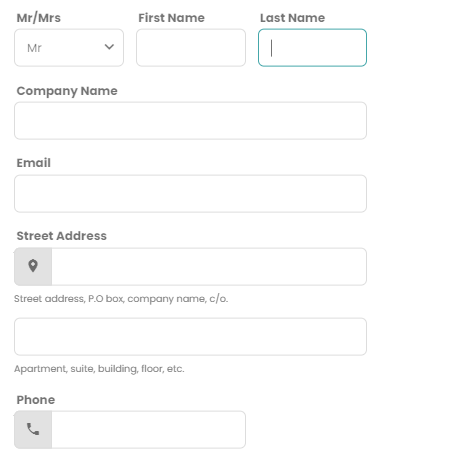Screen dimensions: 469x465
Task: Click the Email input field
Action: 191,194
